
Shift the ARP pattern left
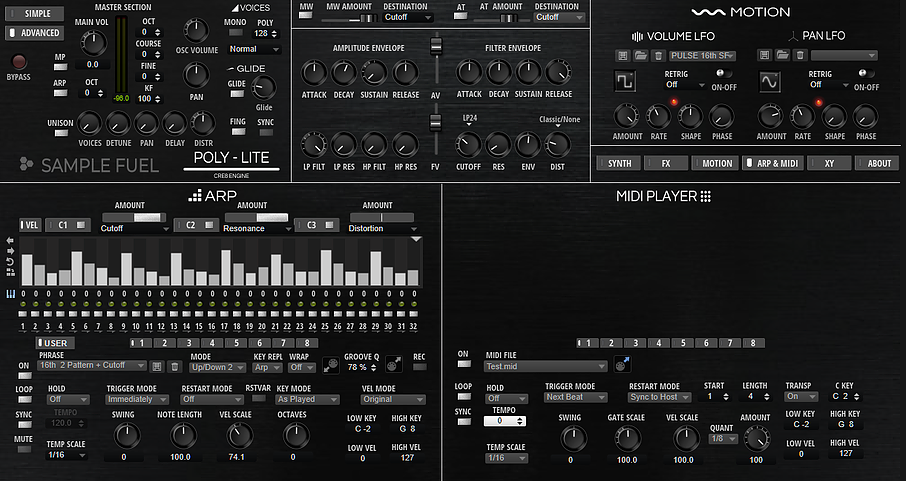coord(10,240)
